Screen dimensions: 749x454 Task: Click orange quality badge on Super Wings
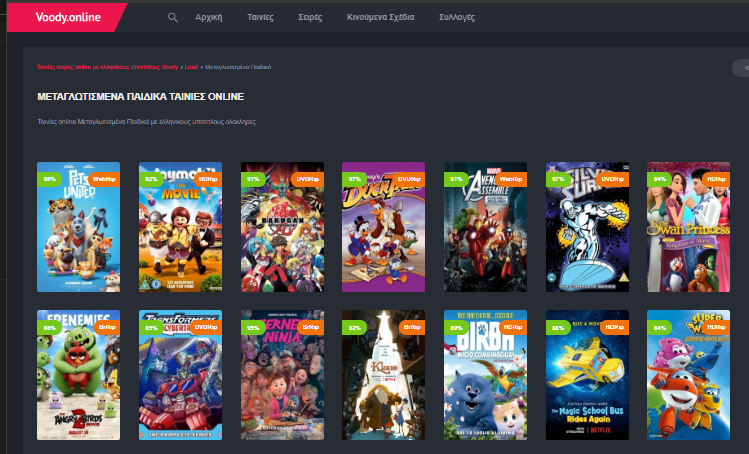pos(716,327)
